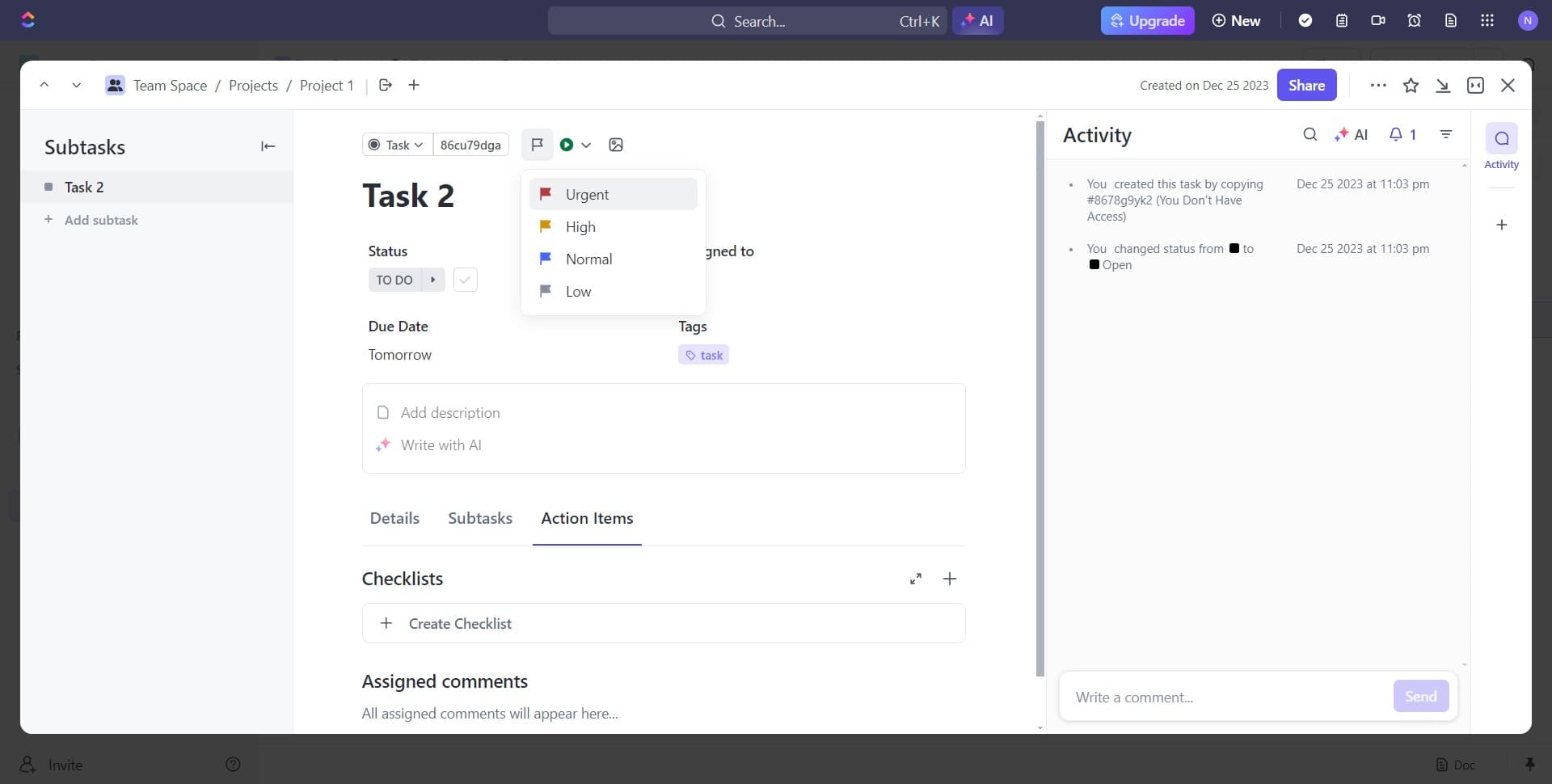1552x784 pixels.
Task: Open ClickUp AI from the top bar
Action: pos(978,20)
